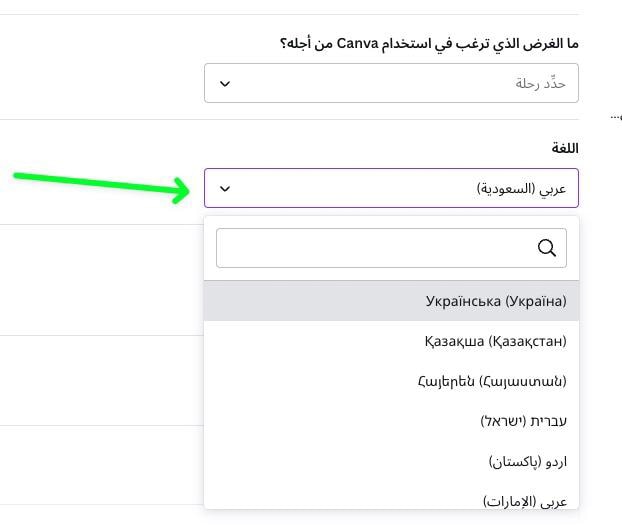
Task: Click the empty area left of Українська highlighted row
Action: [313, 301]
